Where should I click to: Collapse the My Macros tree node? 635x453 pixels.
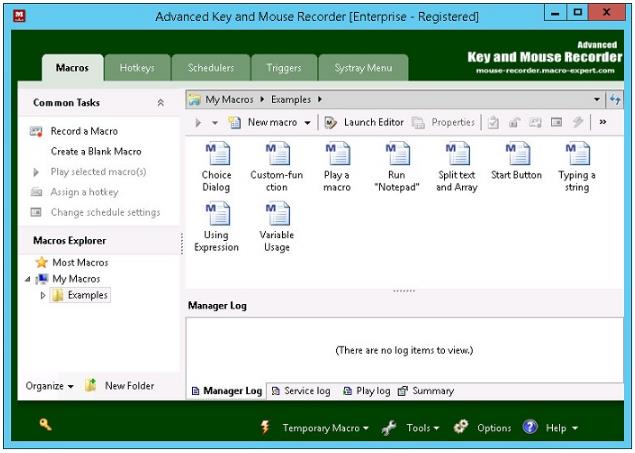[x=28, y=279]
